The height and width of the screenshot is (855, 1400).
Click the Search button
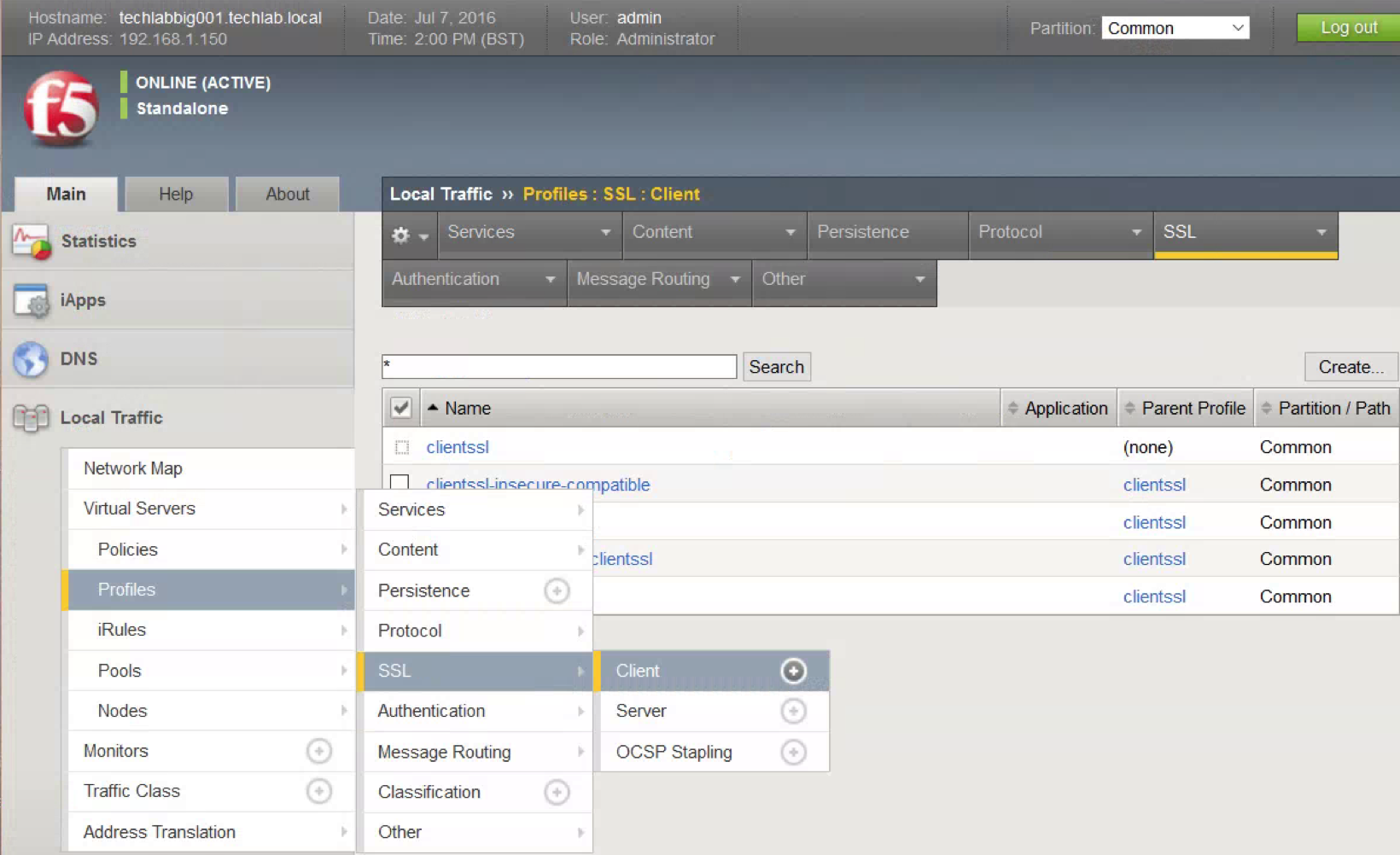tap(777, 367)
